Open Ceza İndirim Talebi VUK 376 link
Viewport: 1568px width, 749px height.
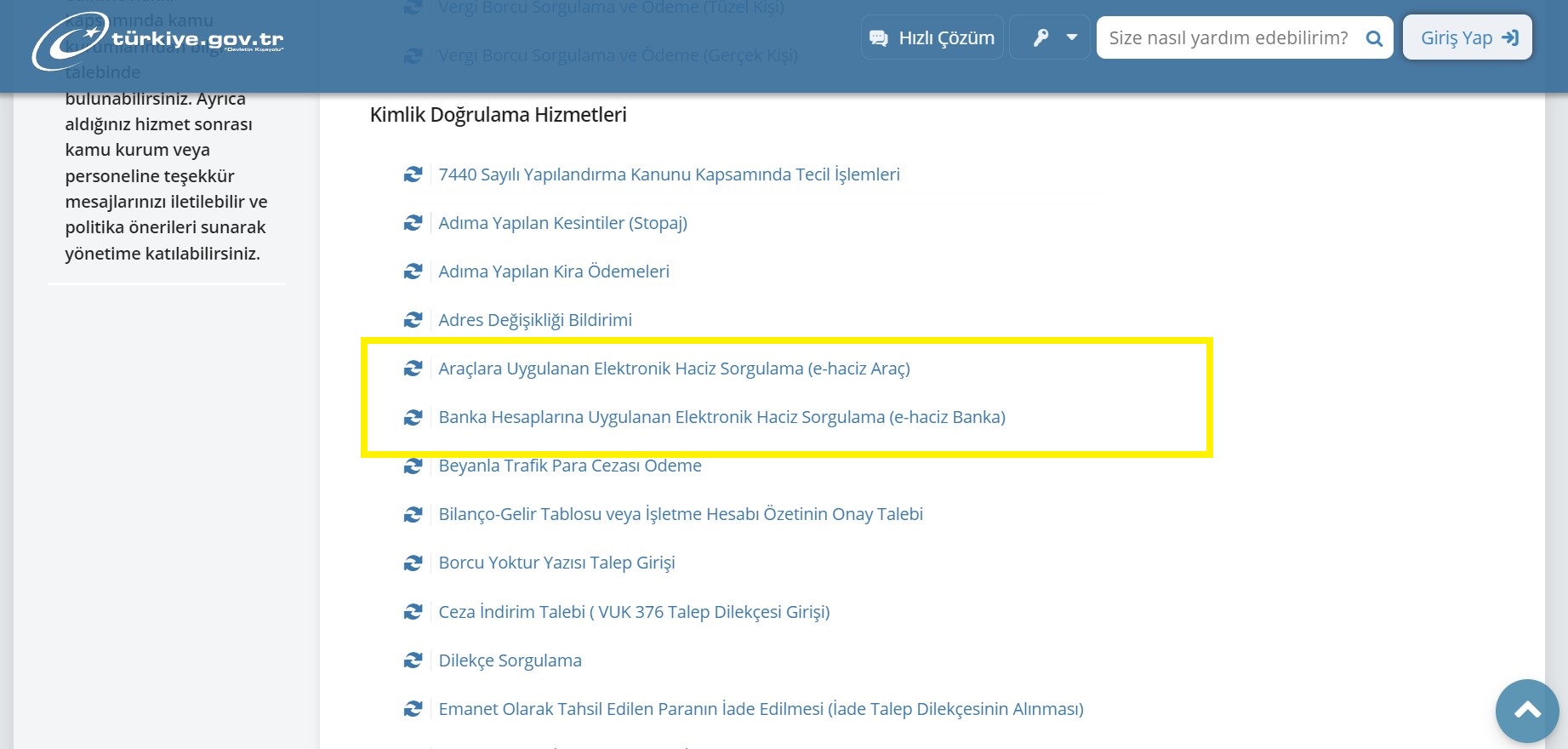[x=634, y=612]
